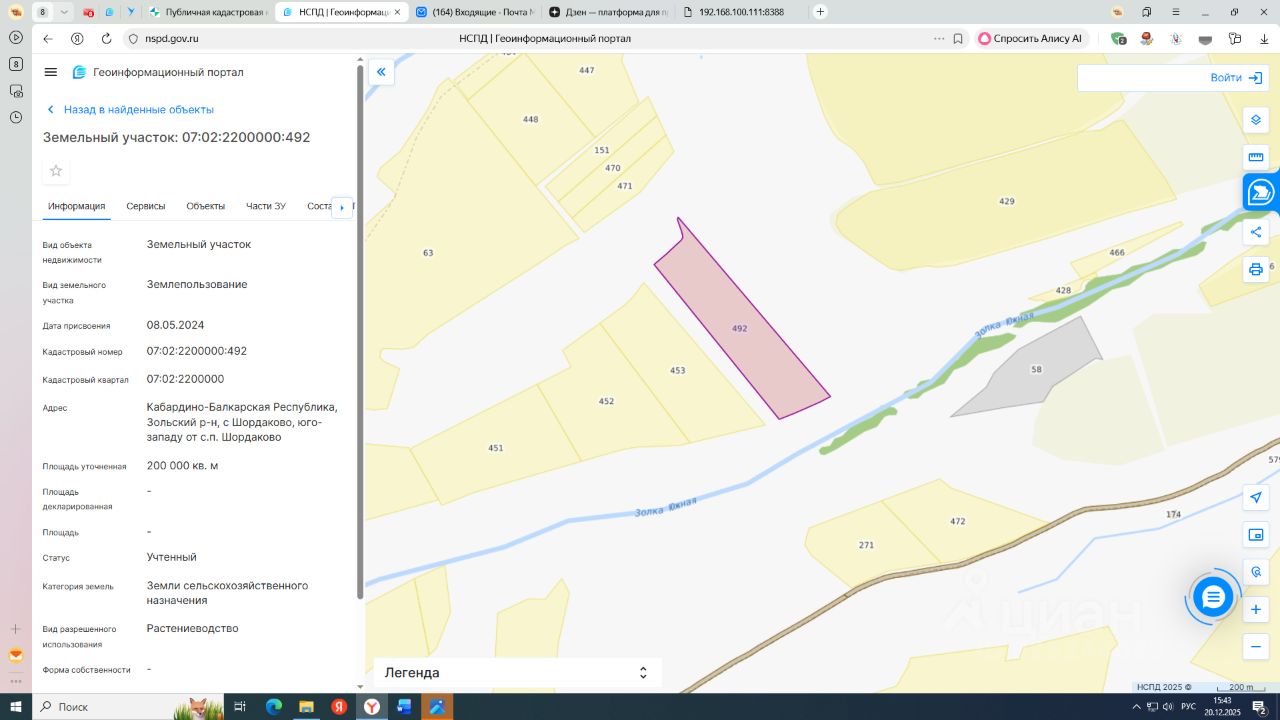Launch Microsoft Edge from the taskbar
Image resolution: width=1280 pixels, height=720 pixels.
tap(274, 707)
